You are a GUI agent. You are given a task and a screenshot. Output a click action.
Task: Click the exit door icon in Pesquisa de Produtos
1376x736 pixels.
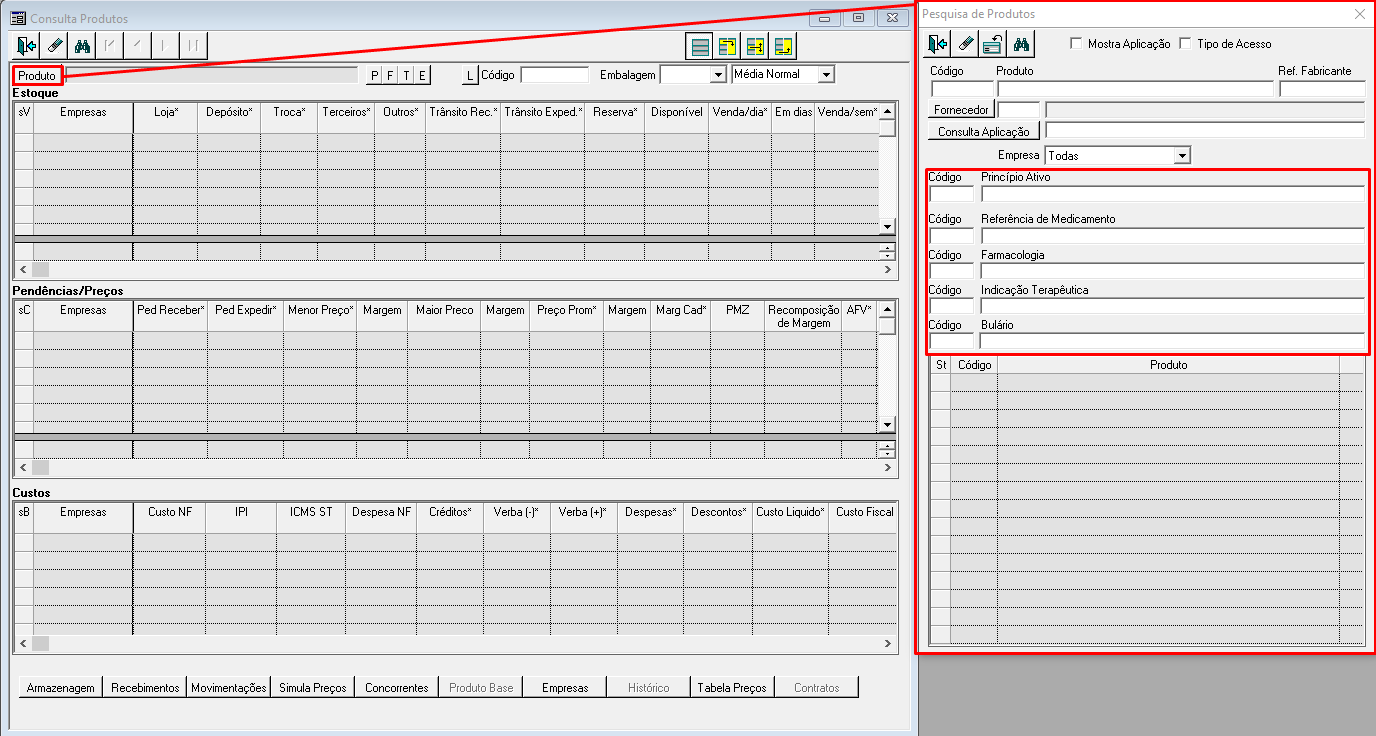(937, 43)
